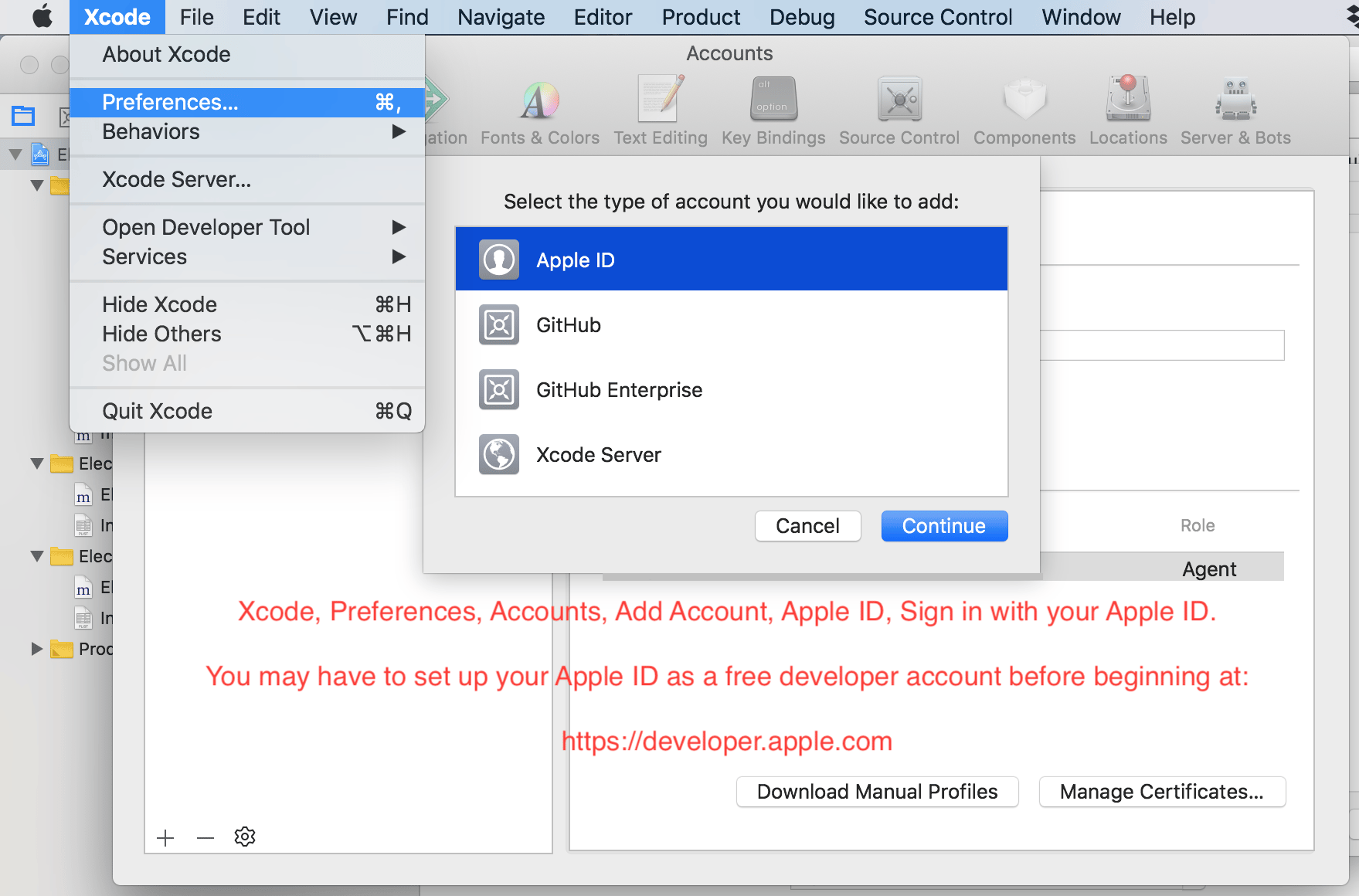Collapse the first yellow group folder

pos(36,185)
